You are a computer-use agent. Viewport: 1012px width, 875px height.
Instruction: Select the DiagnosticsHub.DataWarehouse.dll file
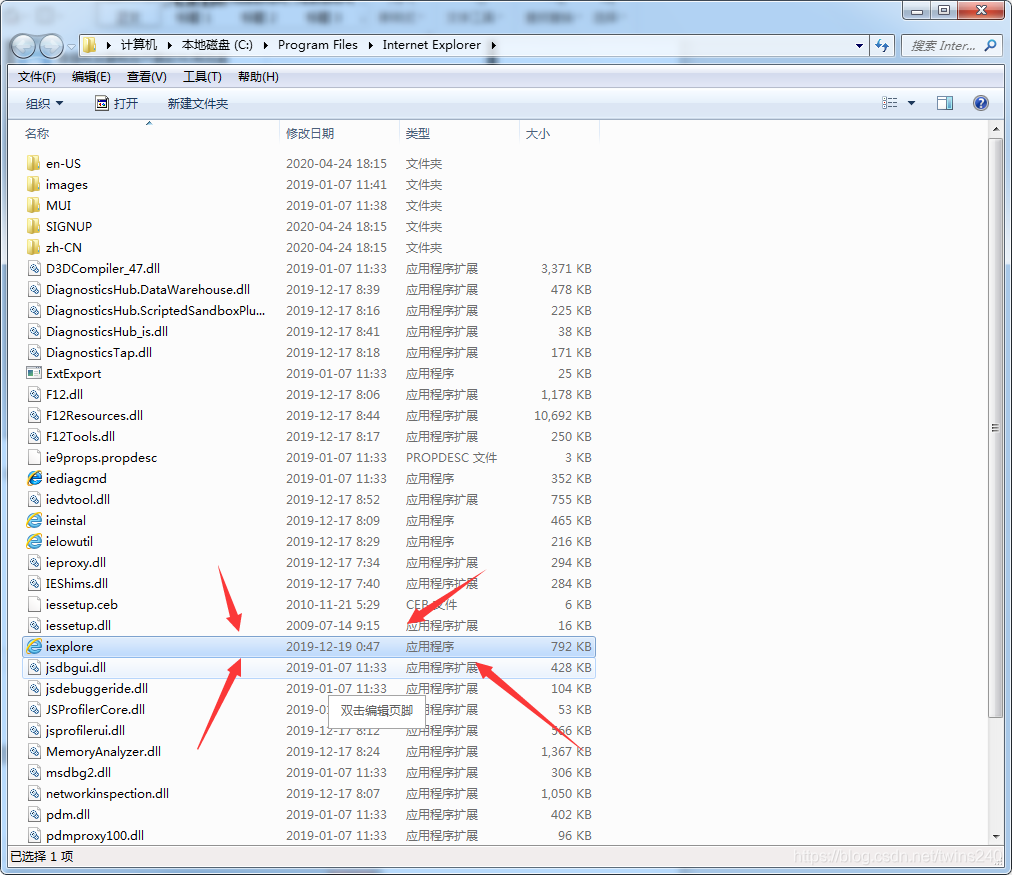pyautogui.click(x=148, y=290)
